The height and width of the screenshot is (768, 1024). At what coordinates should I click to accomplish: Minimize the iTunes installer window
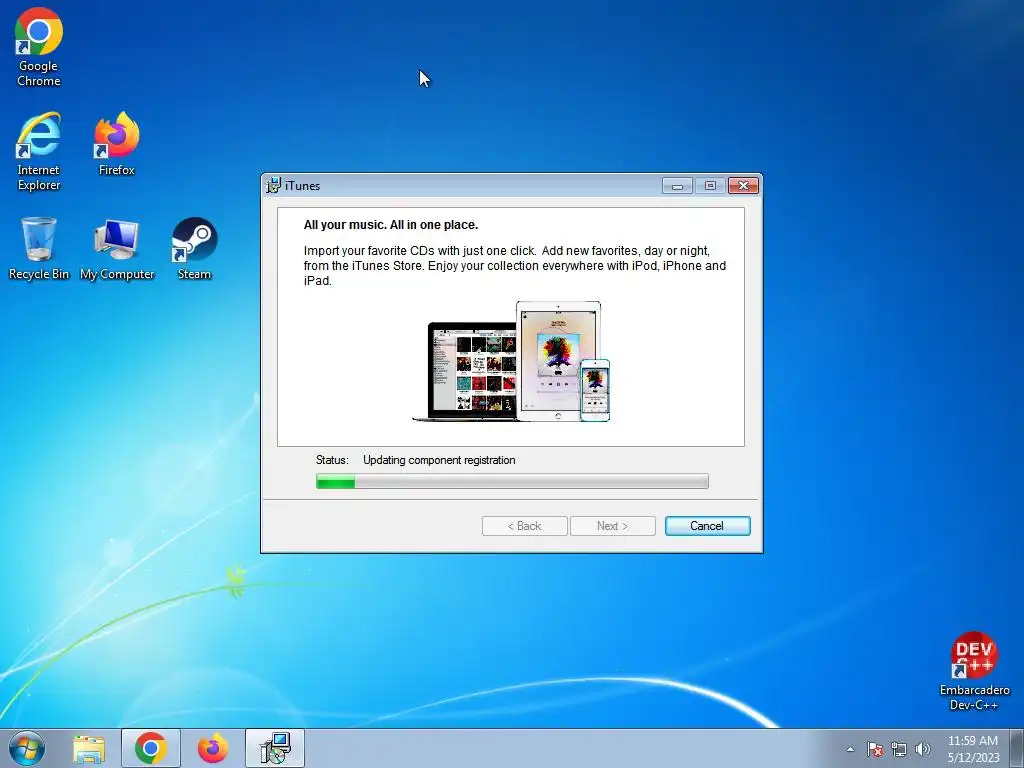coord(677,185)
